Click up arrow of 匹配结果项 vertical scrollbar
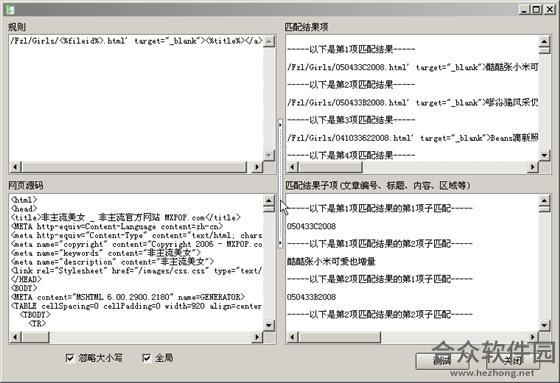The width and height of the screenshot is (560, 383). (544, 41)
